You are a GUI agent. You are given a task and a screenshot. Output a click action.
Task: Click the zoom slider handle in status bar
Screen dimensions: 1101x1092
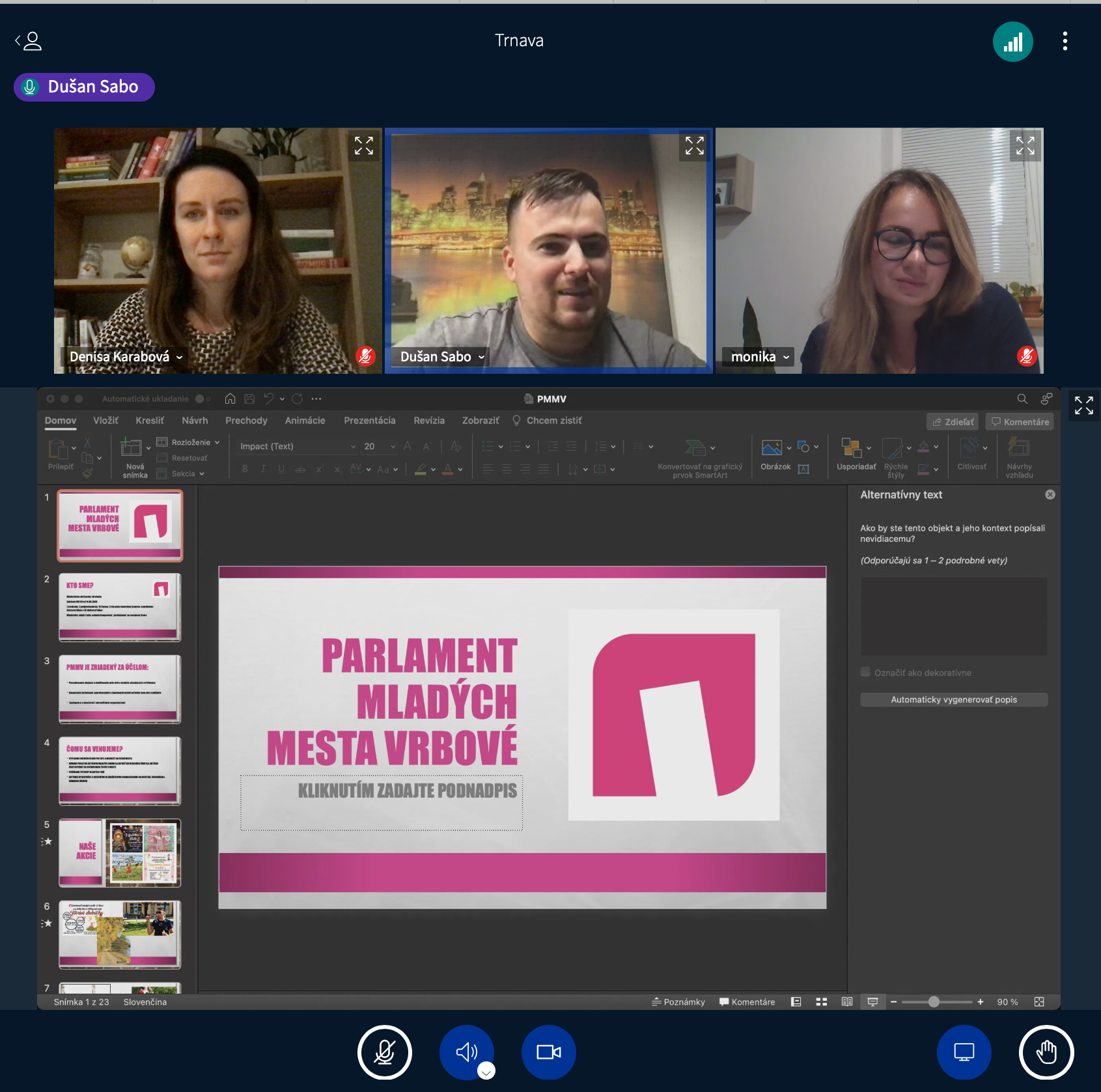tap(934, 1001)
